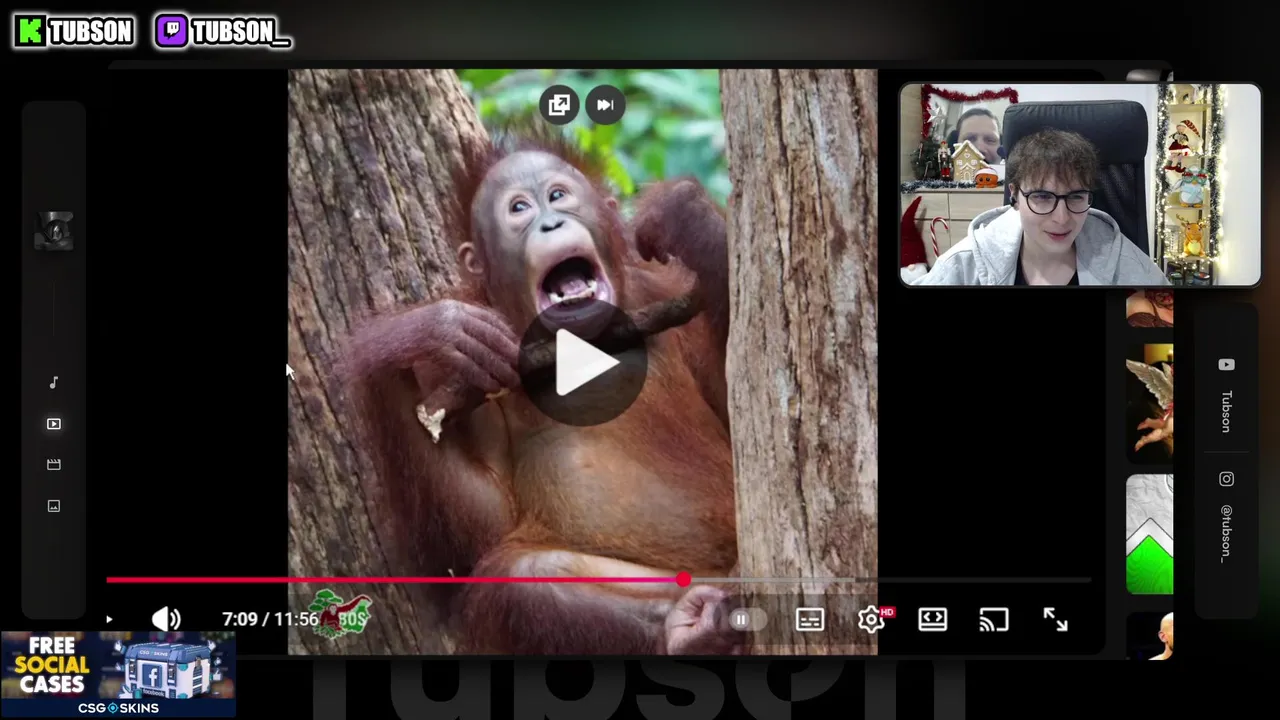Open the HD settings gear
Image resolution: width=1280 pixels, height=720 pixels.
[x=872, y=619]
